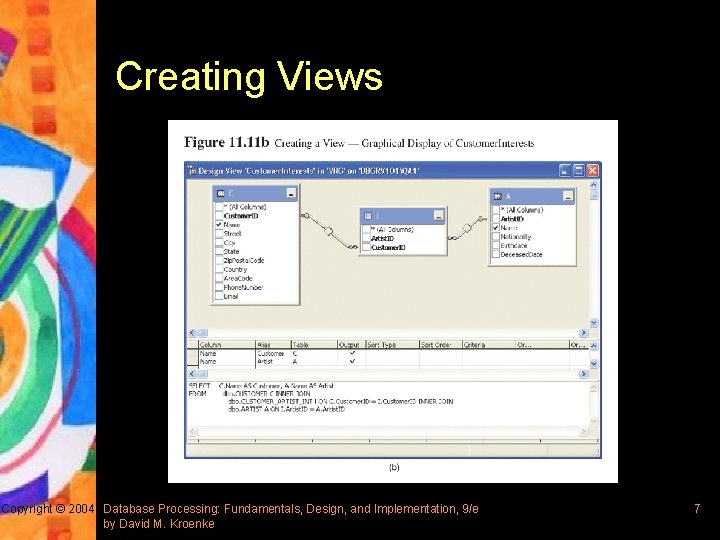Click SQL pane scroll right arrow
The height and width of the screenshot is (540, 720).
(x=584, y=432)
